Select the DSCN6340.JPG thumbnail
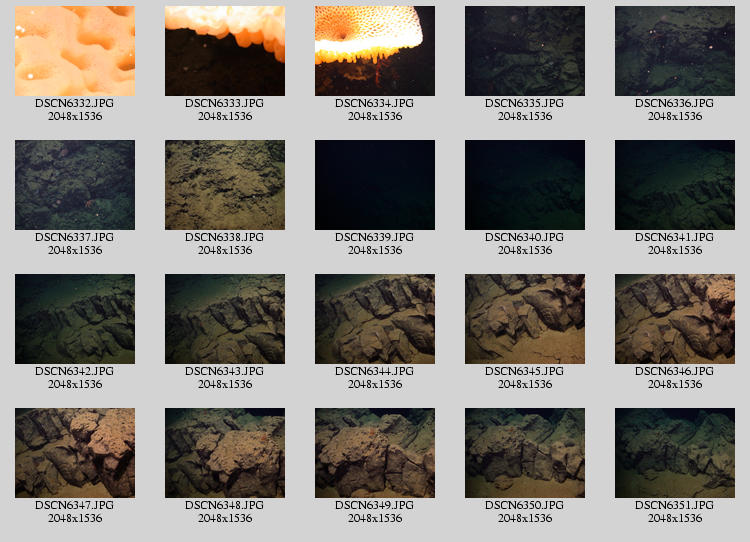The width and height of the screenshot is (750, 542). [525, 185]
